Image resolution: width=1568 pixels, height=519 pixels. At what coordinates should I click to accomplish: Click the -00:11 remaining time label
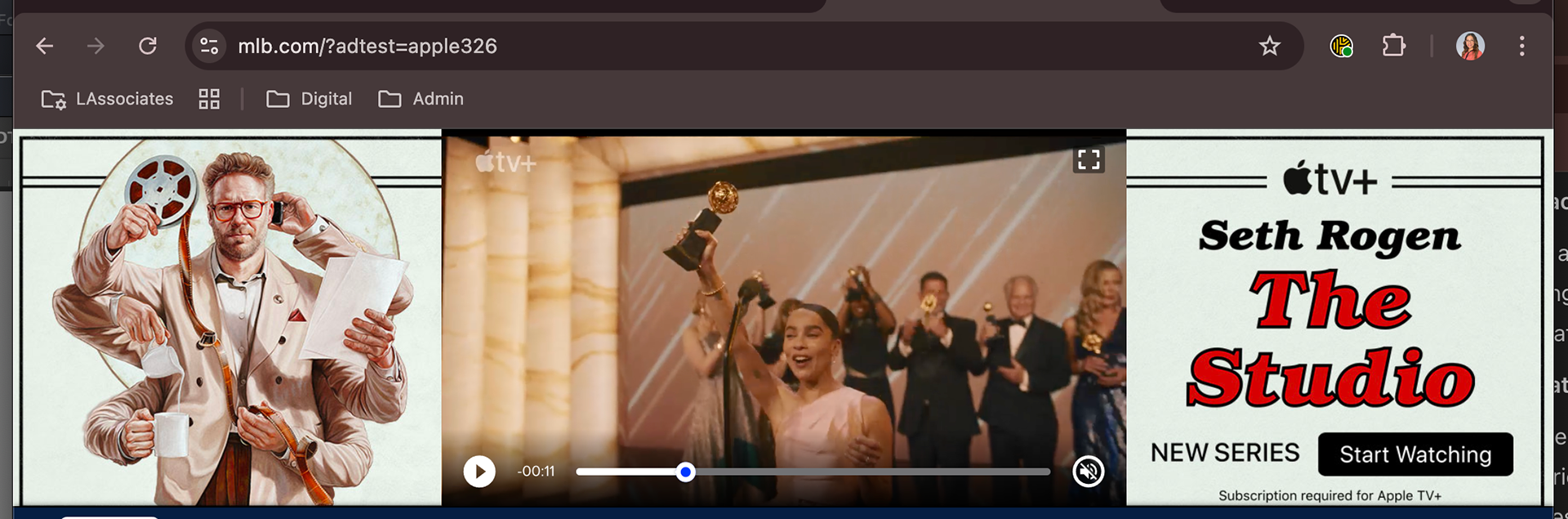536,472
